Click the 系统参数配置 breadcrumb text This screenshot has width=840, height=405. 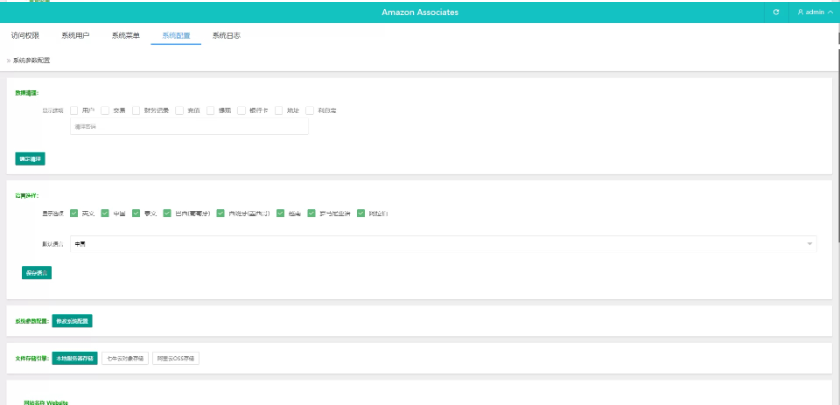(x=32, y=61)
